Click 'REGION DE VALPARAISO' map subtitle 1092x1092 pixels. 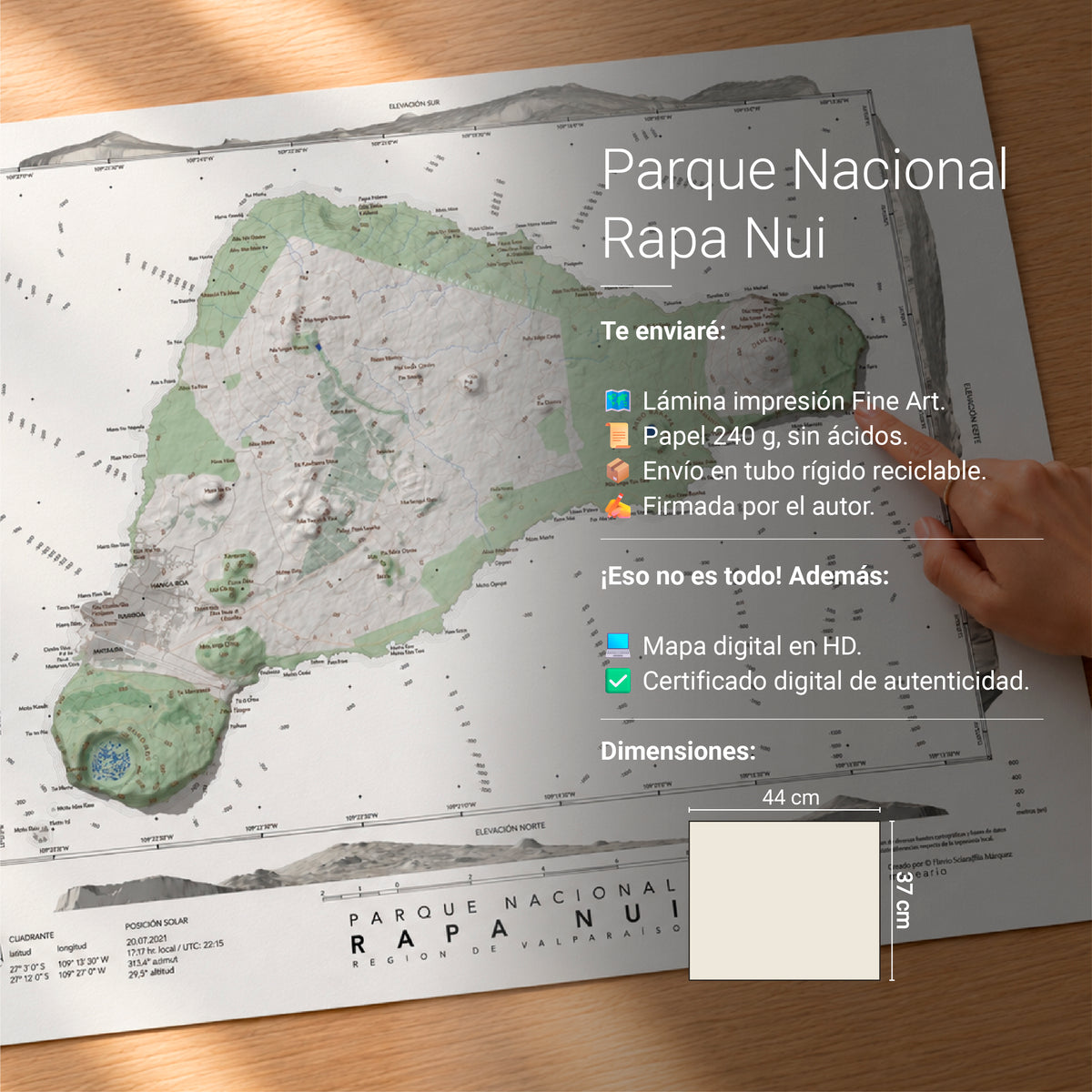click(516, 947)
